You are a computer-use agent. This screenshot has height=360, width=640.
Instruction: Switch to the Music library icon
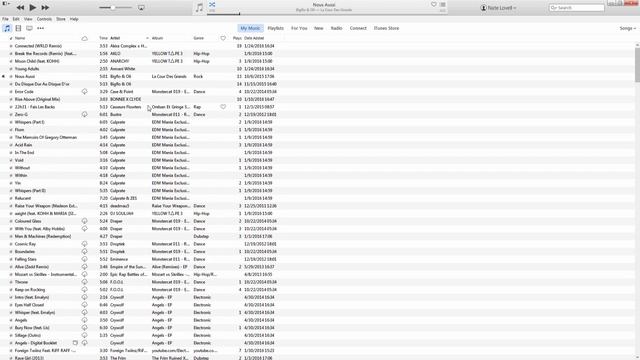(7, 28)
